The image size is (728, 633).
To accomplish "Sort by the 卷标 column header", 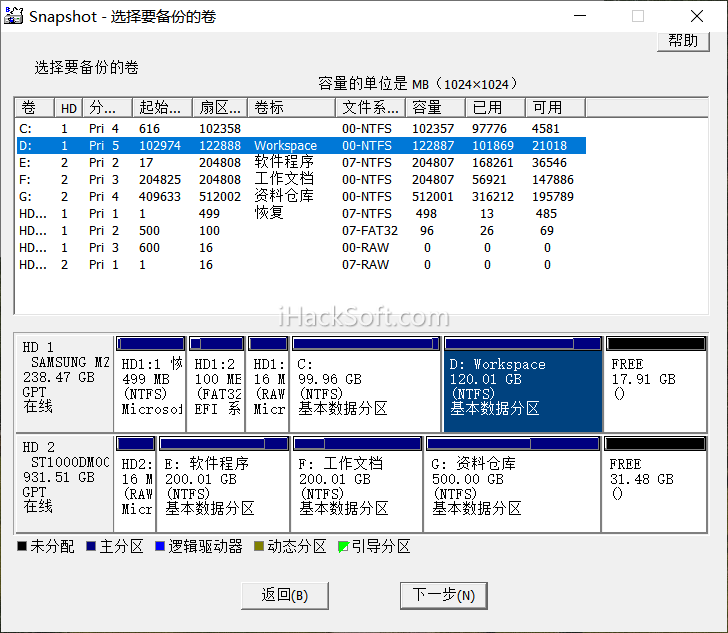I will pyautogui.click(x=291, y=108).
